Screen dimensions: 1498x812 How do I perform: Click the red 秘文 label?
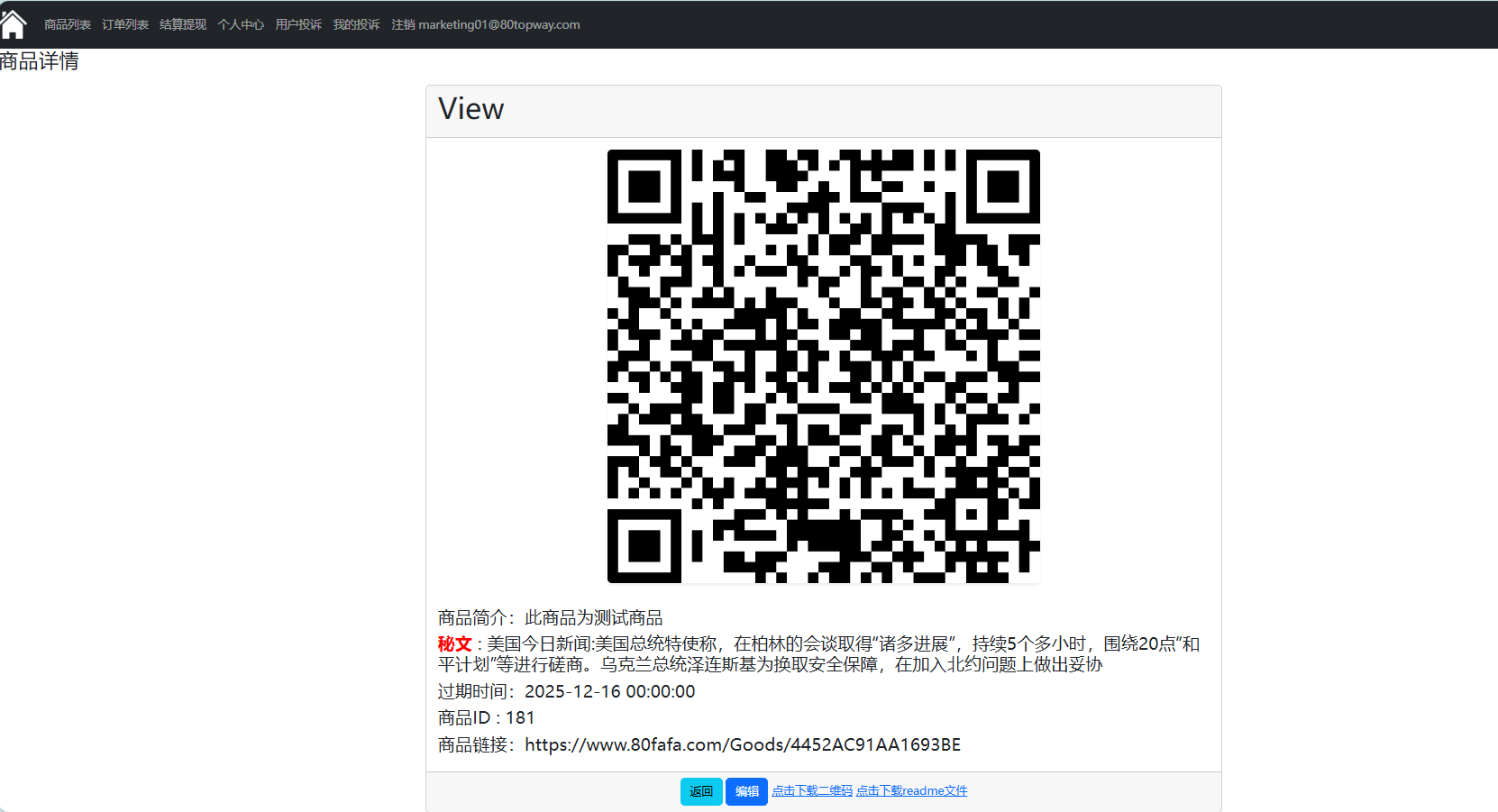(x=454, y=644)
